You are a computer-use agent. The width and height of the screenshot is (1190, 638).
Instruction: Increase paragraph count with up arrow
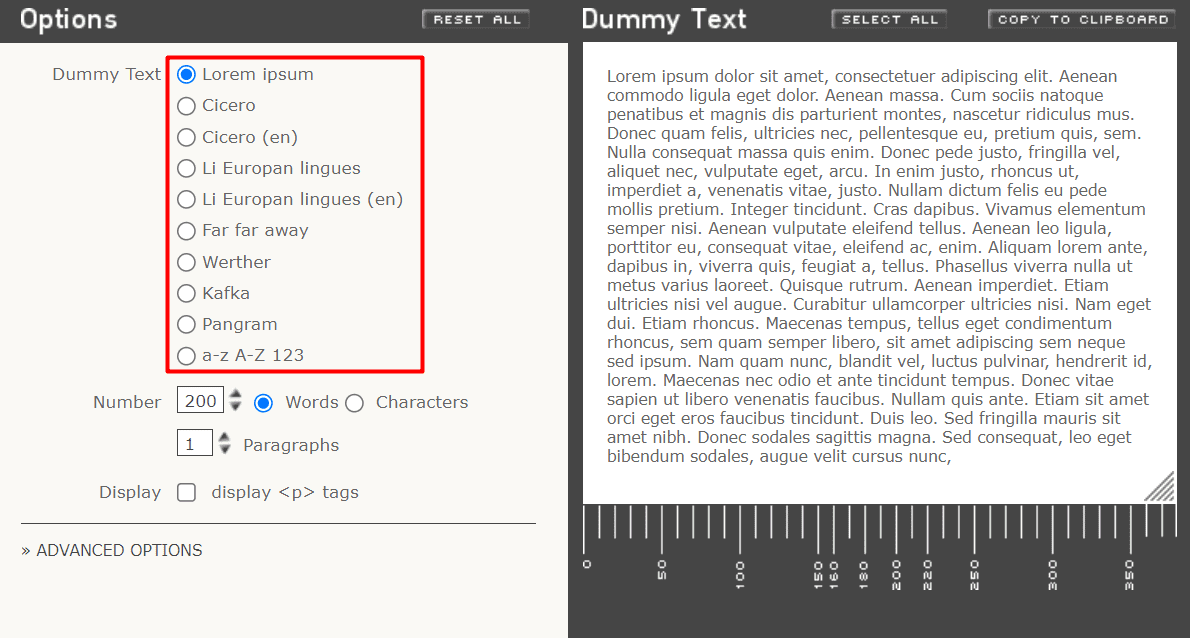(225, 437)
